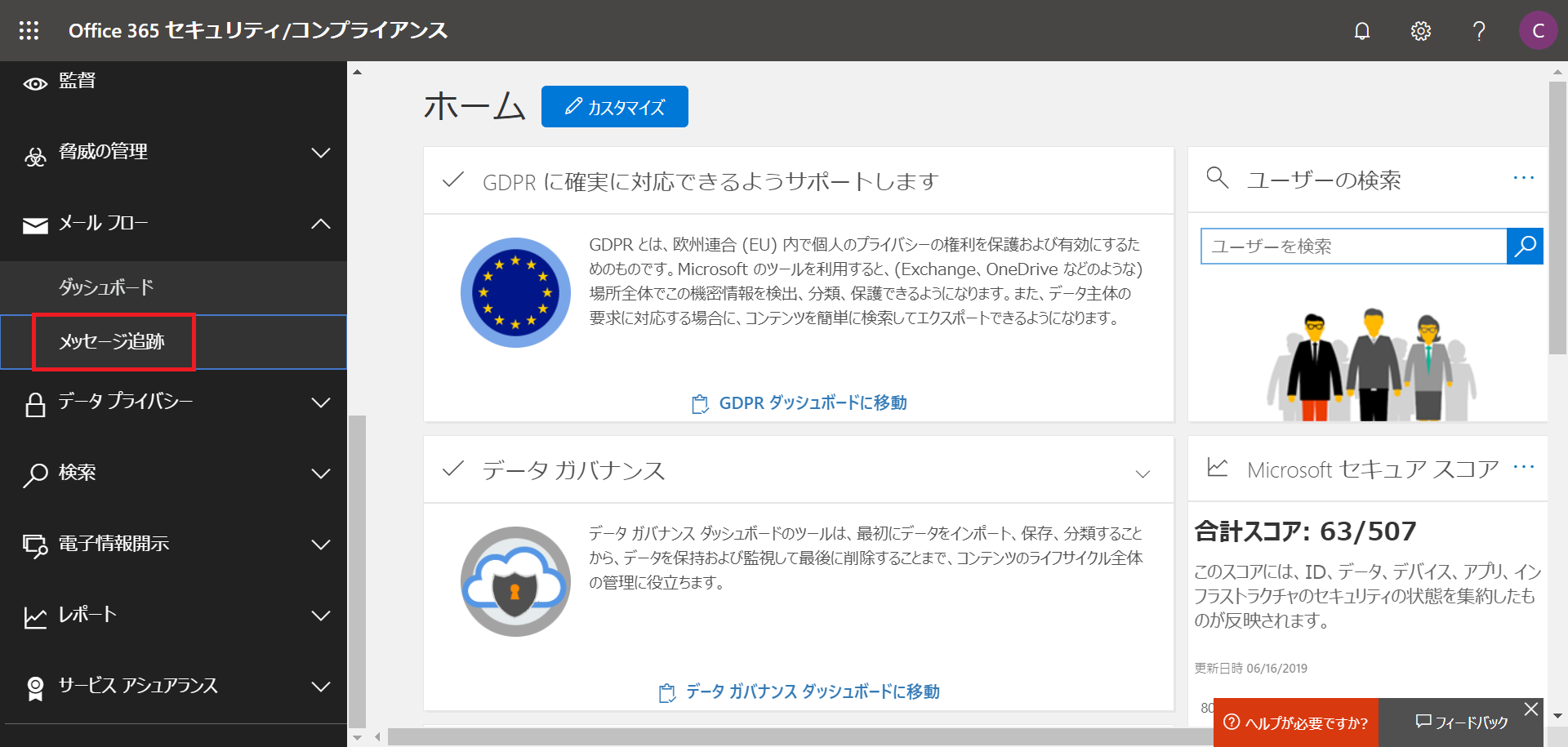The height and width of the screenshot is (747, 1568).
Task: Click the blue user search submit icon
Action: coord(1525,246)
